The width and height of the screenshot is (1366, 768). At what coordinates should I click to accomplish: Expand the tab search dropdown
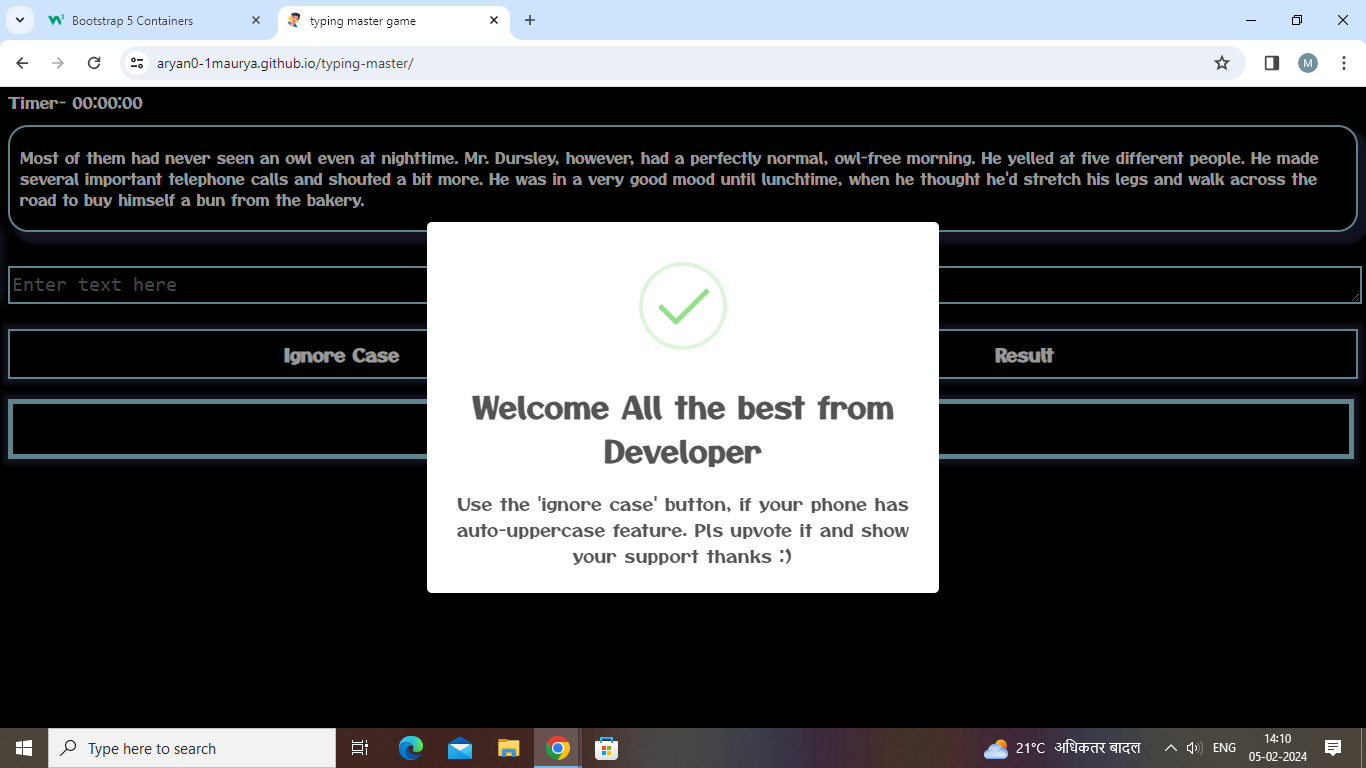(19, 20)
